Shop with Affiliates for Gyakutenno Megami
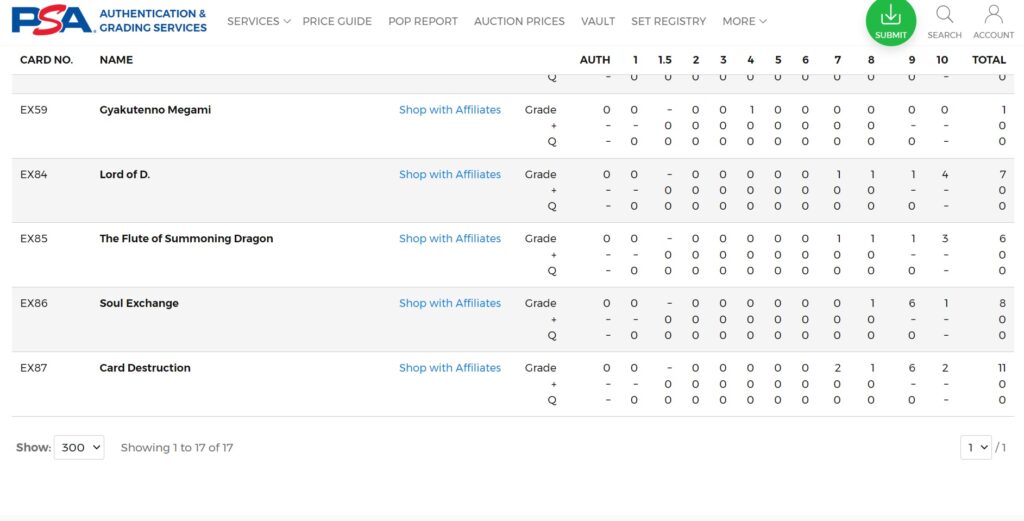 [x=450, y=110]
